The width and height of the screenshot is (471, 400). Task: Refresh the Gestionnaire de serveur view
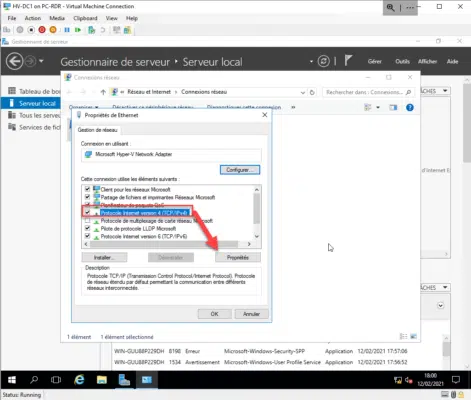(x=323, y=61)
